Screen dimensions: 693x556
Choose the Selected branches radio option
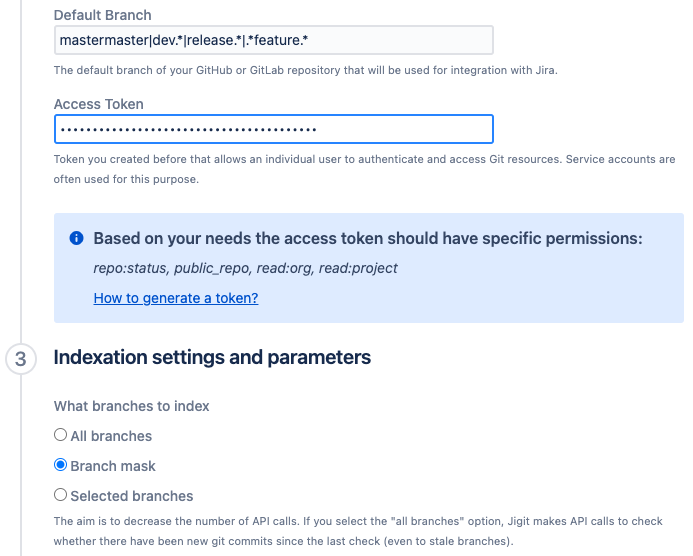click(60, 495)
